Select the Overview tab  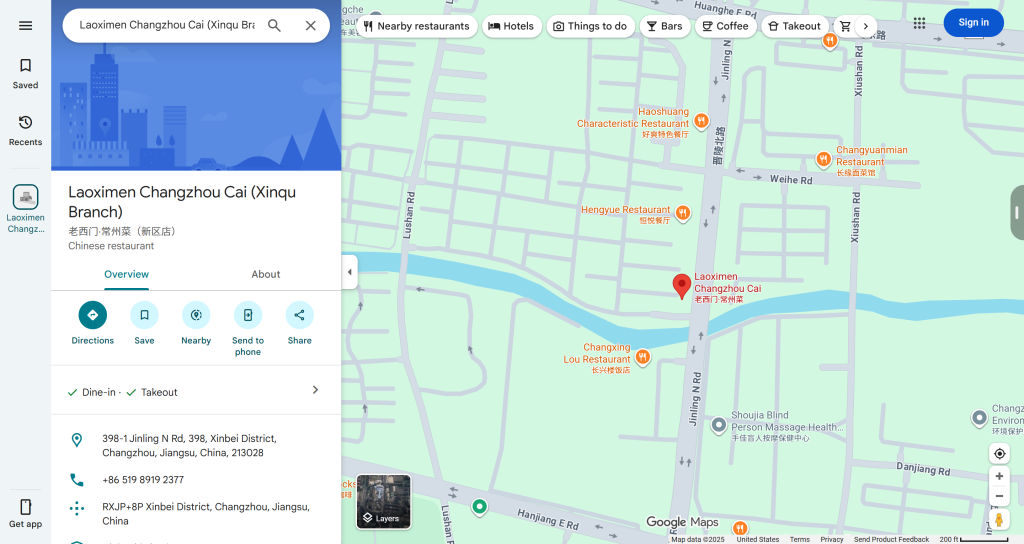tap(126, 274)
